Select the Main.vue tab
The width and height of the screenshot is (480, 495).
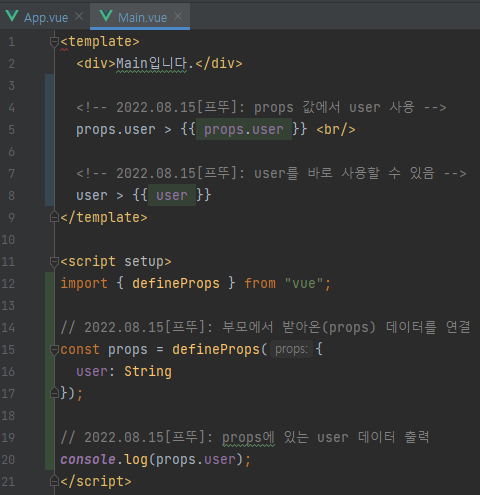(x=140, y=17)
